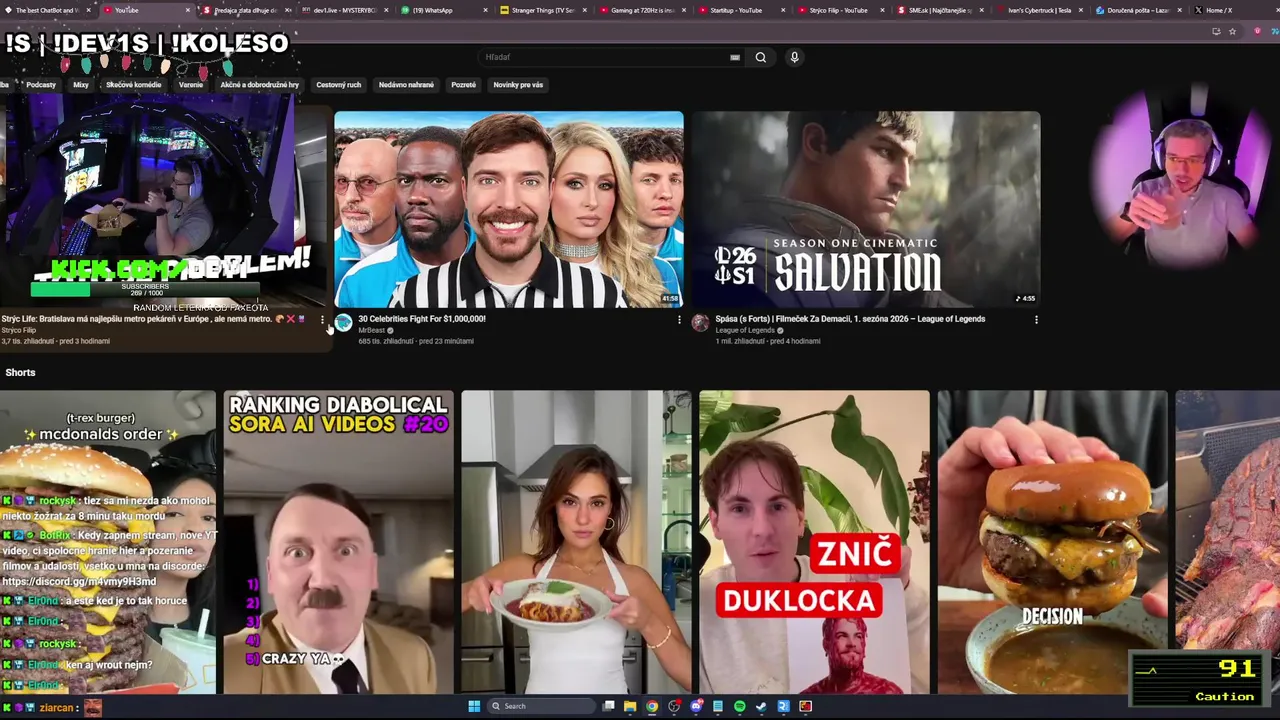The height and width of the screenshot is (720, 1280).
Task: Open the 30 Celebrities Fight thumbnail
Action: [509, 209]
